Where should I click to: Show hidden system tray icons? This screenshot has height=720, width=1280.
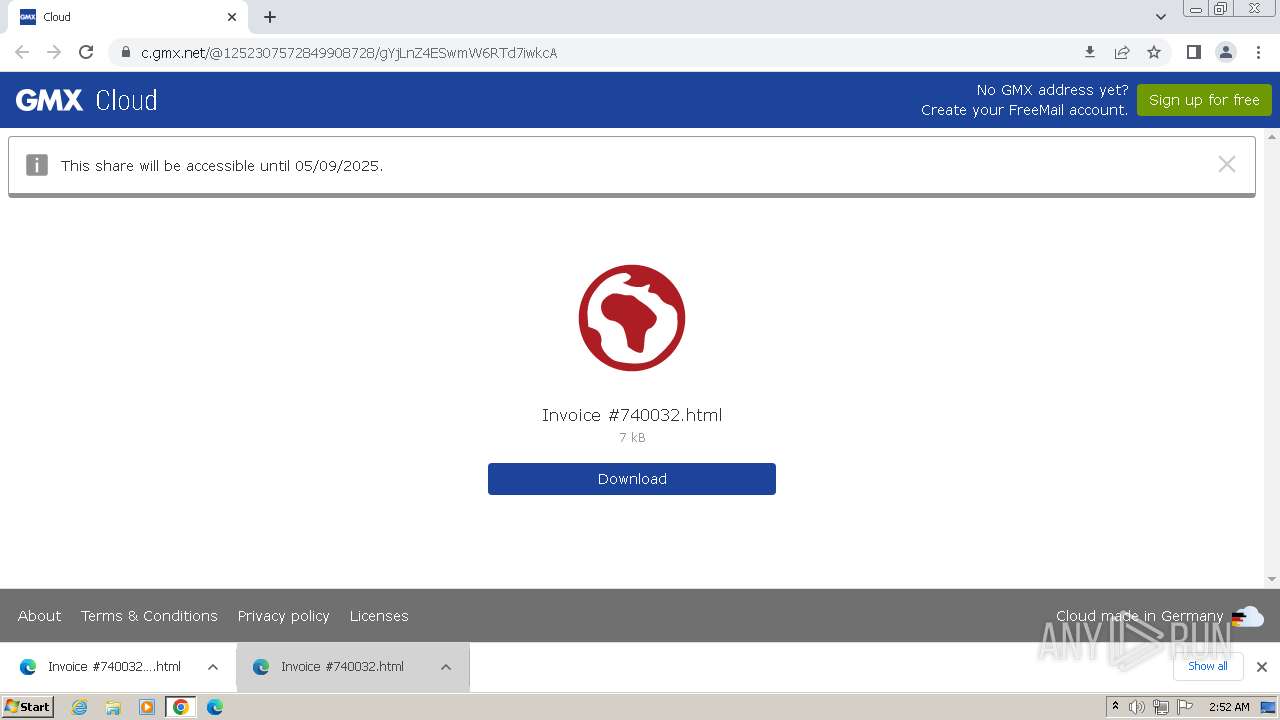tap(1116, 707)
